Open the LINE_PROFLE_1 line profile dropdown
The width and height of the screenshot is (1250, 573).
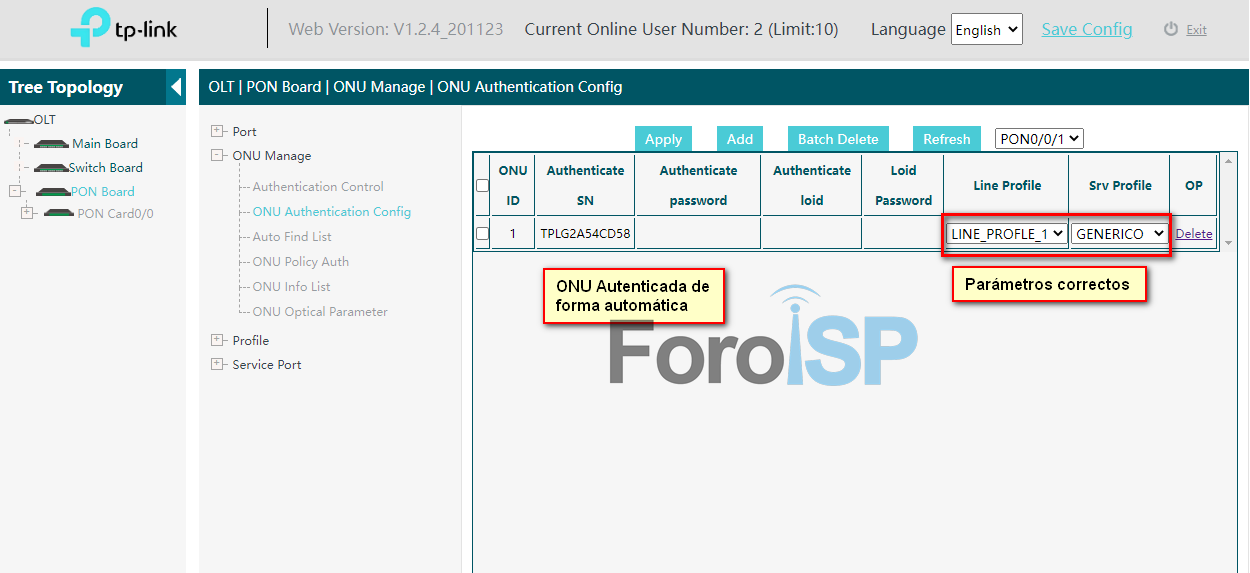pos(1006,234)
